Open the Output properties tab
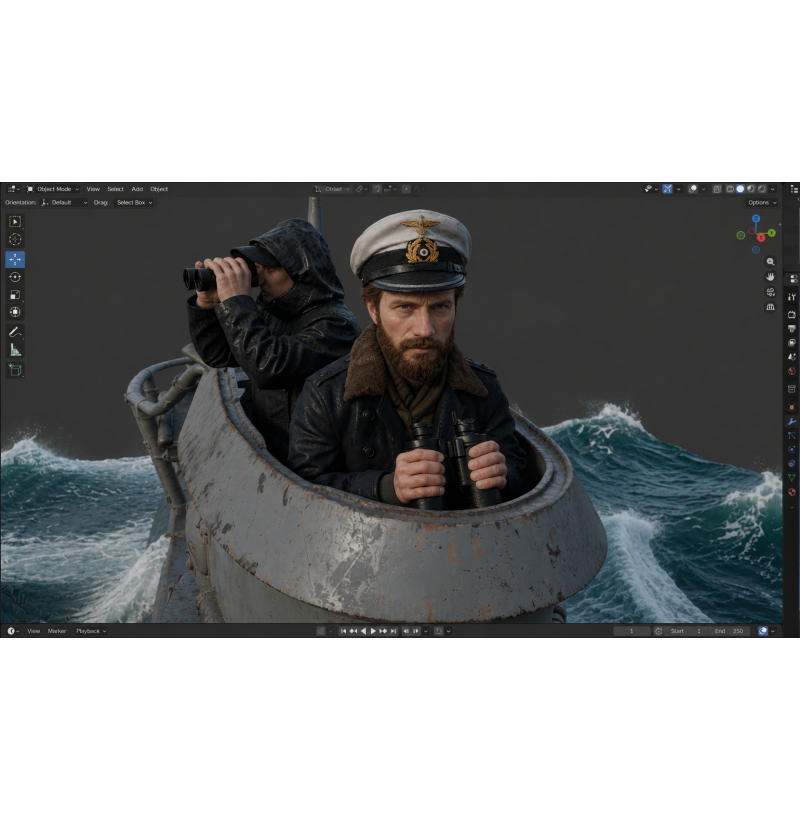 point(792,328)
